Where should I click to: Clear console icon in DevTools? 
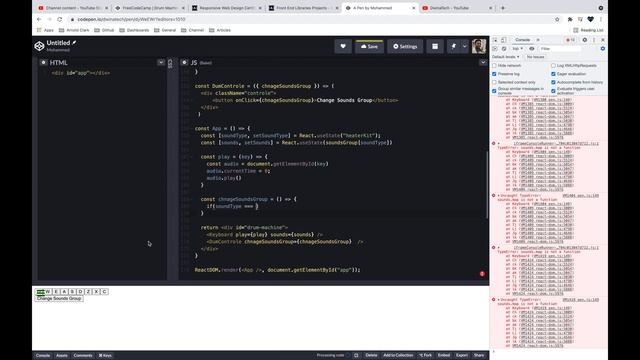[x=504, y=49]
